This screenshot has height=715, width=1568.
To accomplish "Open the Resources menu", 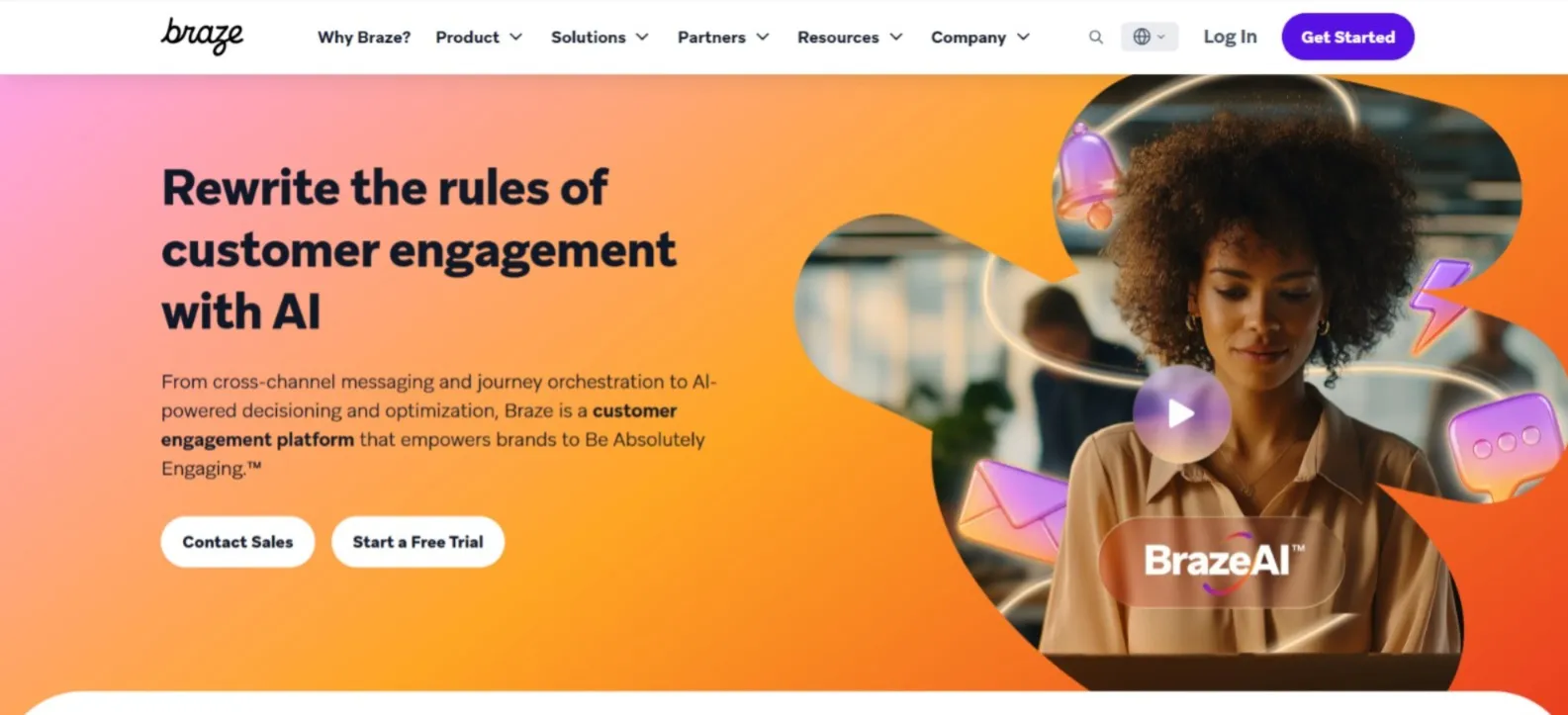I will tap(850, 37).
